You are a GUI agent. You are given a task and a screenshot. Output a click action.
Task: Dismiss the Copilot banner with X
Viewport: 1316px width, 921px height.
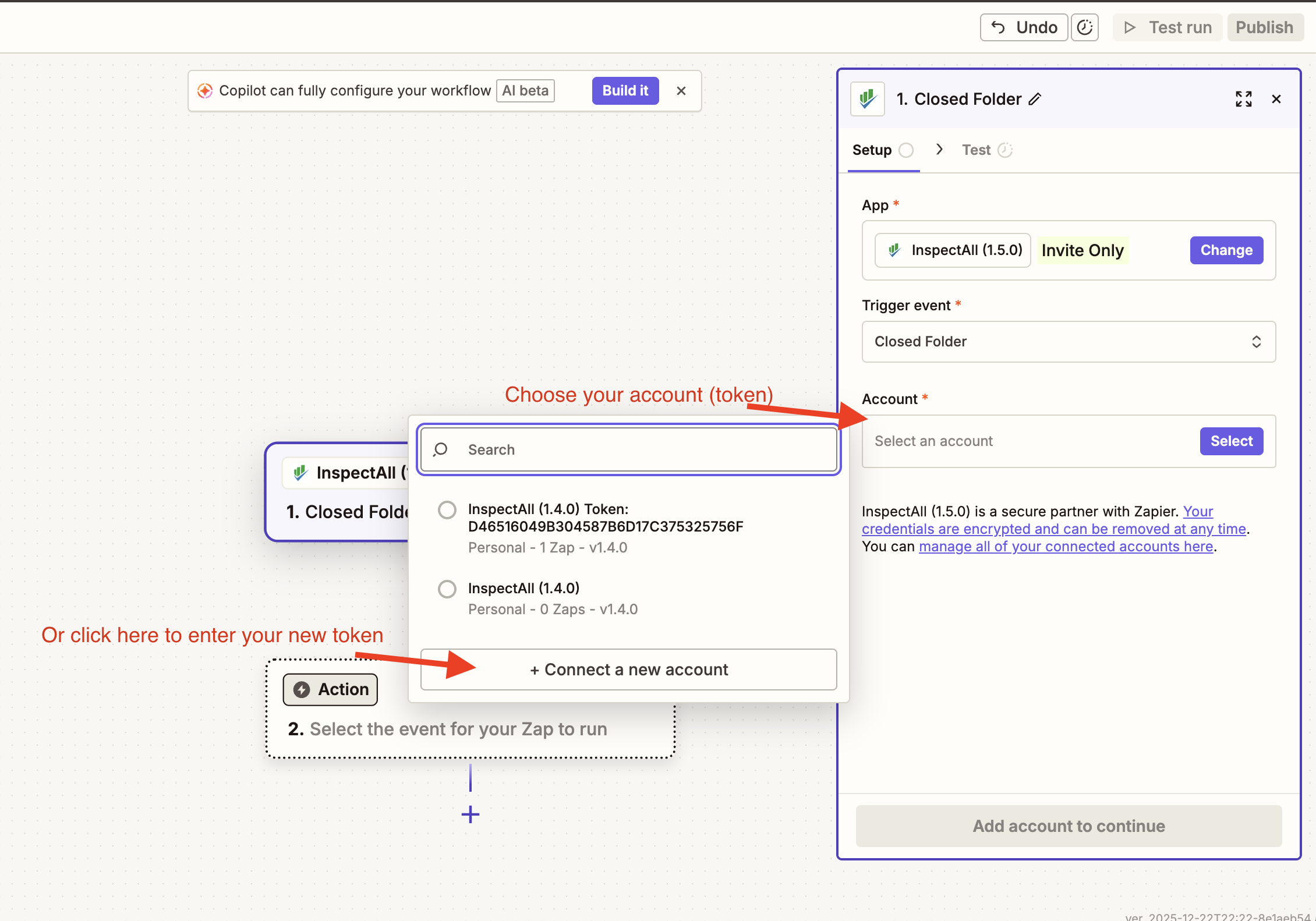pos(681,91)
